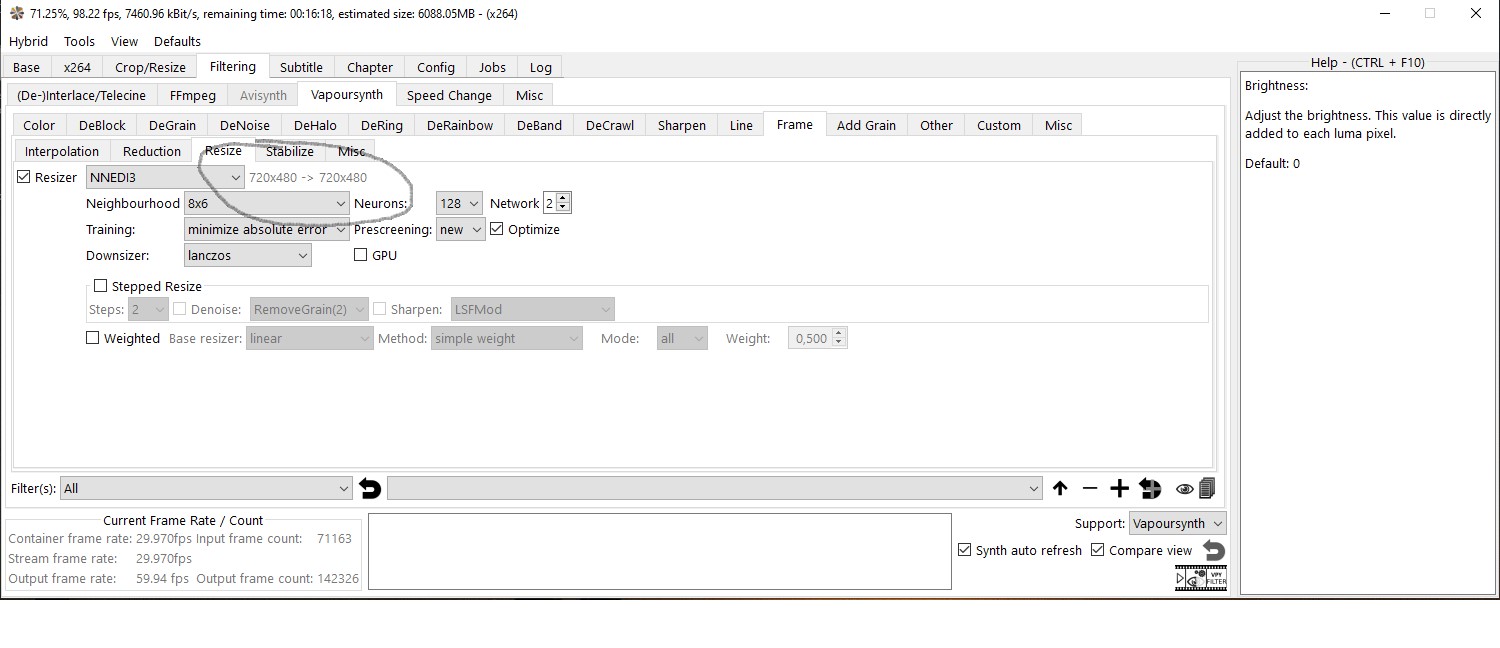Click the plus icon to add filter entry
The height and width of the screenshot is (648, 1500).
[x=1119, y=489]
